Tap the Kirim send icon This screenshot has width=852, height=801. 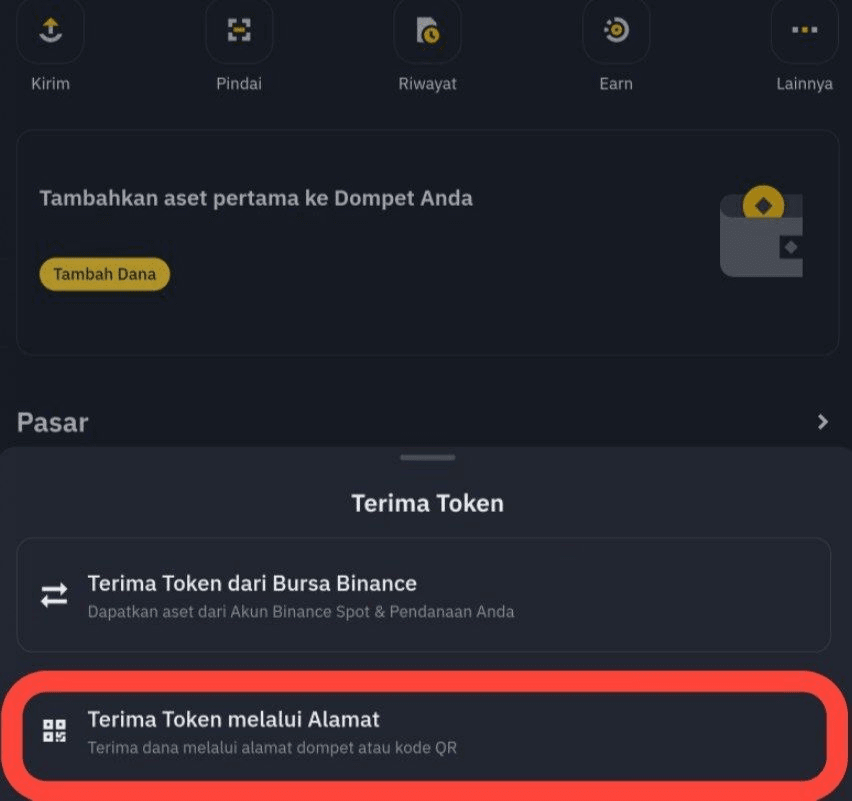click(50, 31)
